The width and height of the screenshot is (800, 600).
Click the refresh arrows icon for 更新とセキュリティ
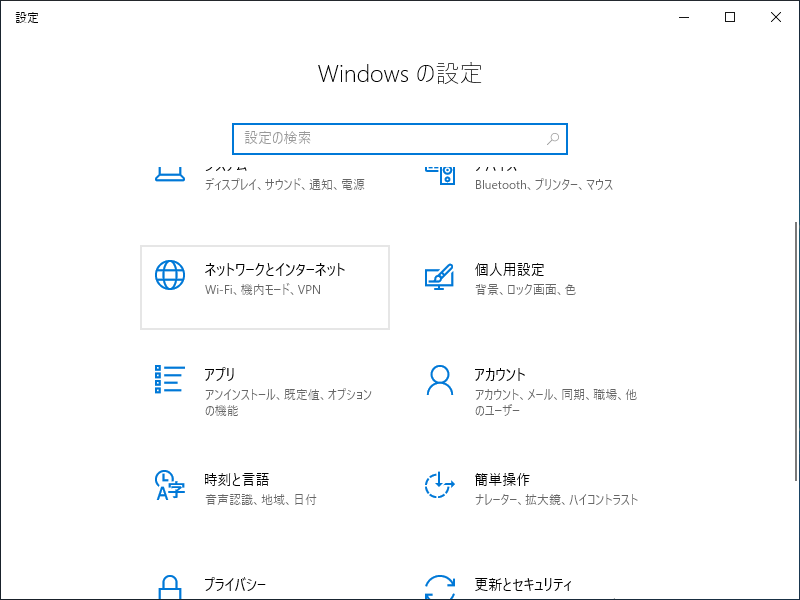point(439,587)
